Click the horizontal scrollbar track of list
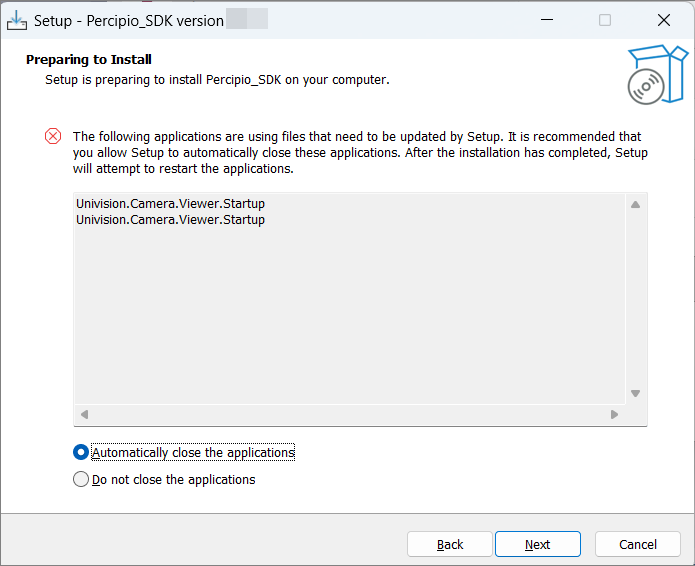Screen dimensions: 695x566 click(349, 414)
